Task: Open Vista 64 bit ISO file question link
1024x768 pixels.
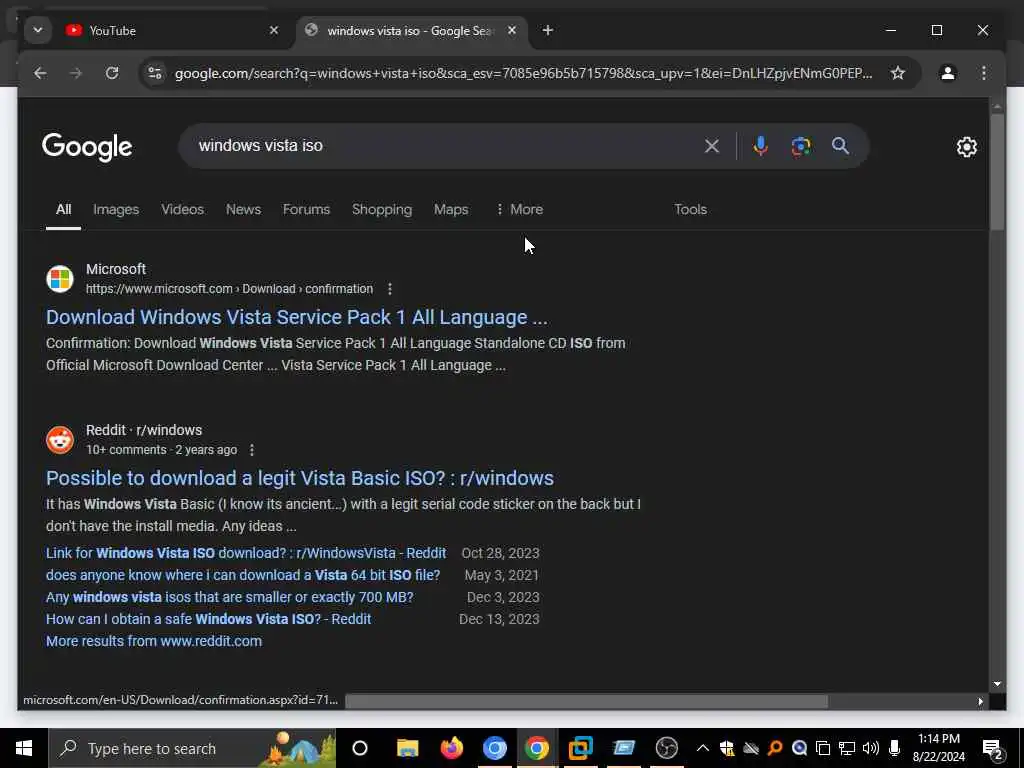Action: (x=243, y=575)
